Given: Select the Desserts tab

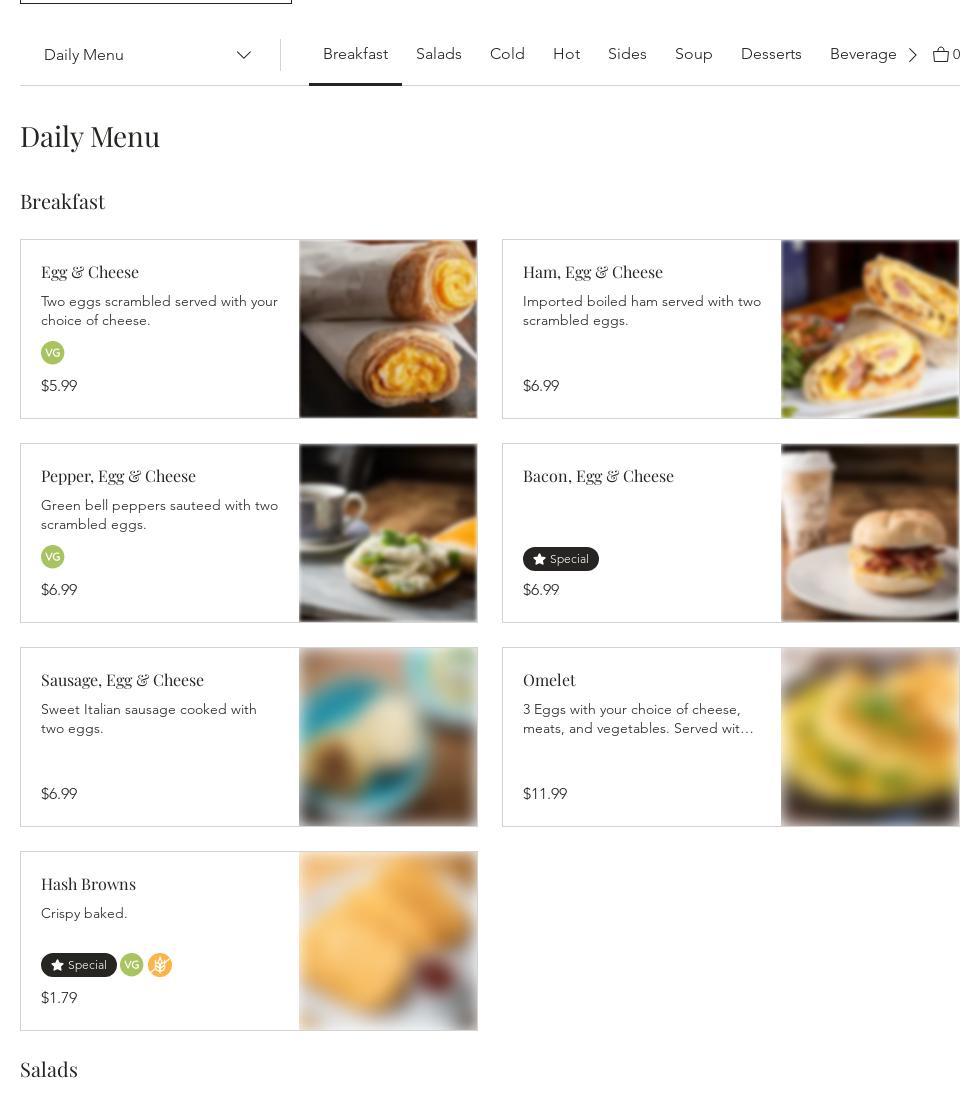Looking at the screenshot, I should click(x=771, y=54).
